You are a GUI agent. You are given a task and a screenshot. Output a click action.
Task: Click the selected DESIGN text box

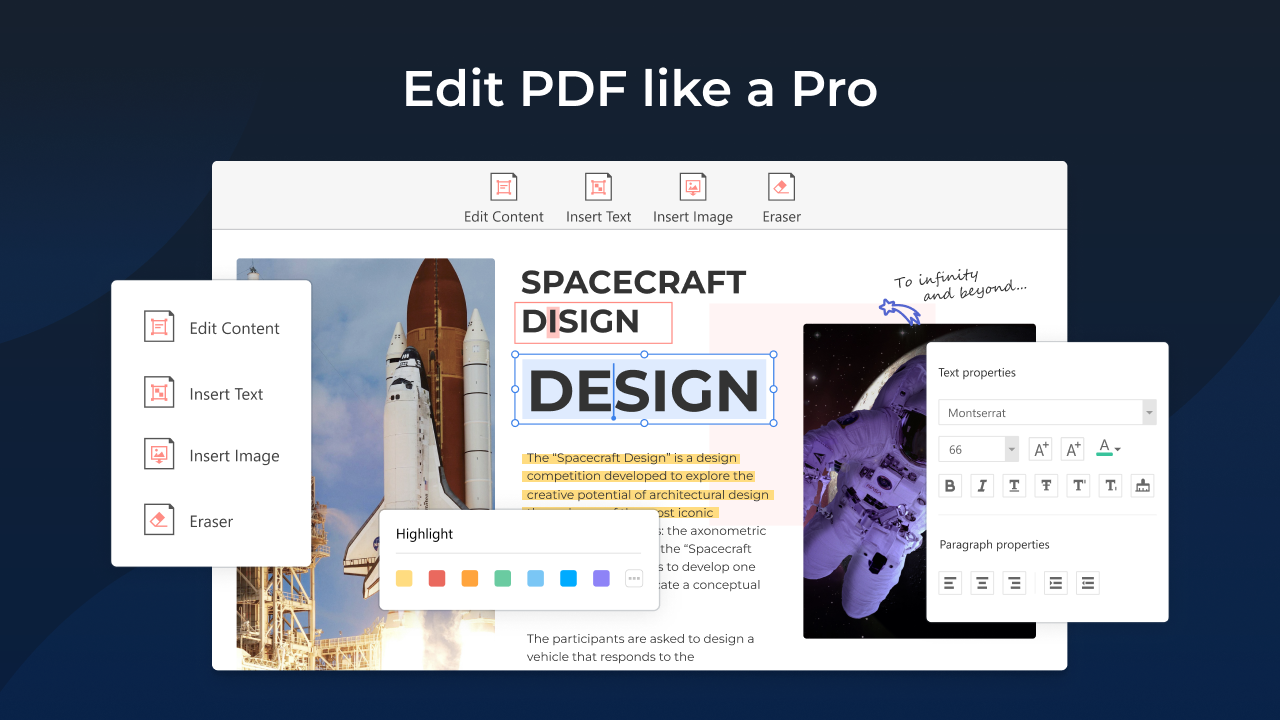(644, 391)
